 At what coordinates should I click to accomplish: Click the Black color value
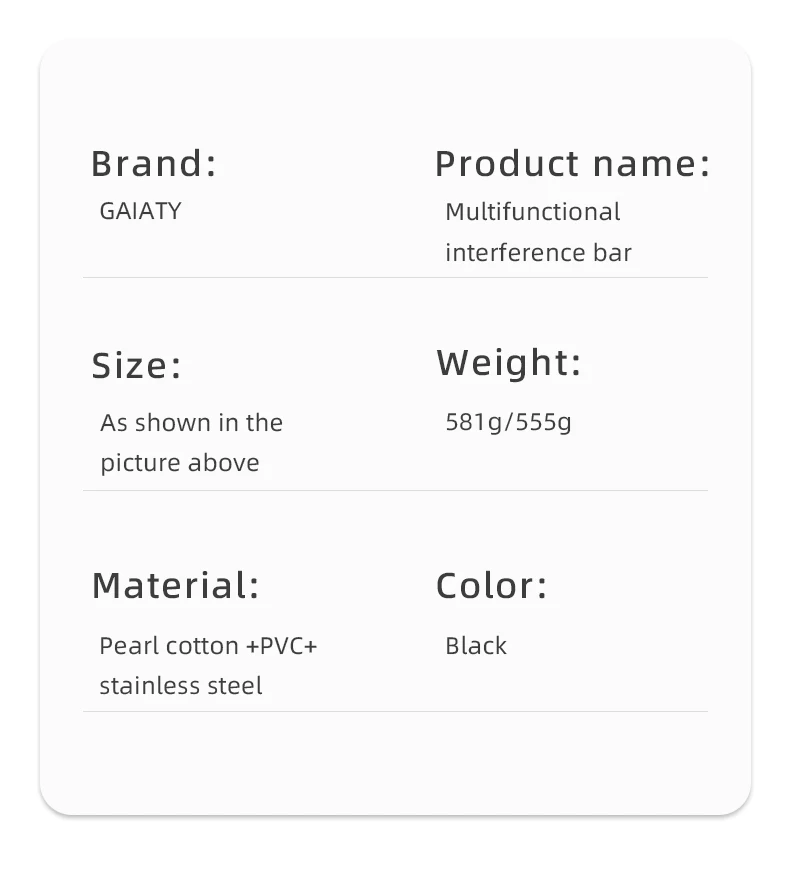point(475,646)
